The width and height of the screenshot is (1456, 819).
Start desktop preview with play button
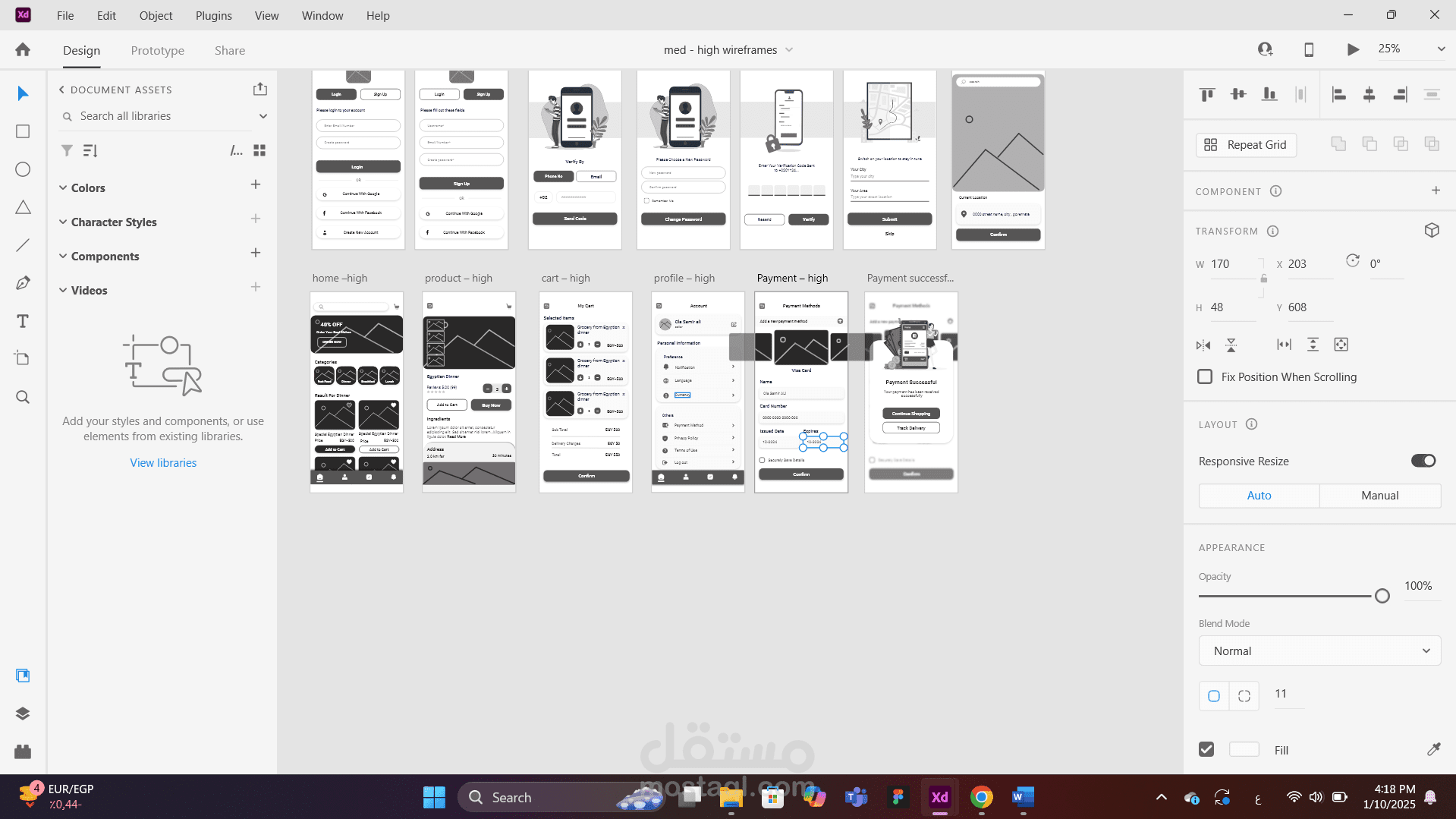[x=1353, y=49]
